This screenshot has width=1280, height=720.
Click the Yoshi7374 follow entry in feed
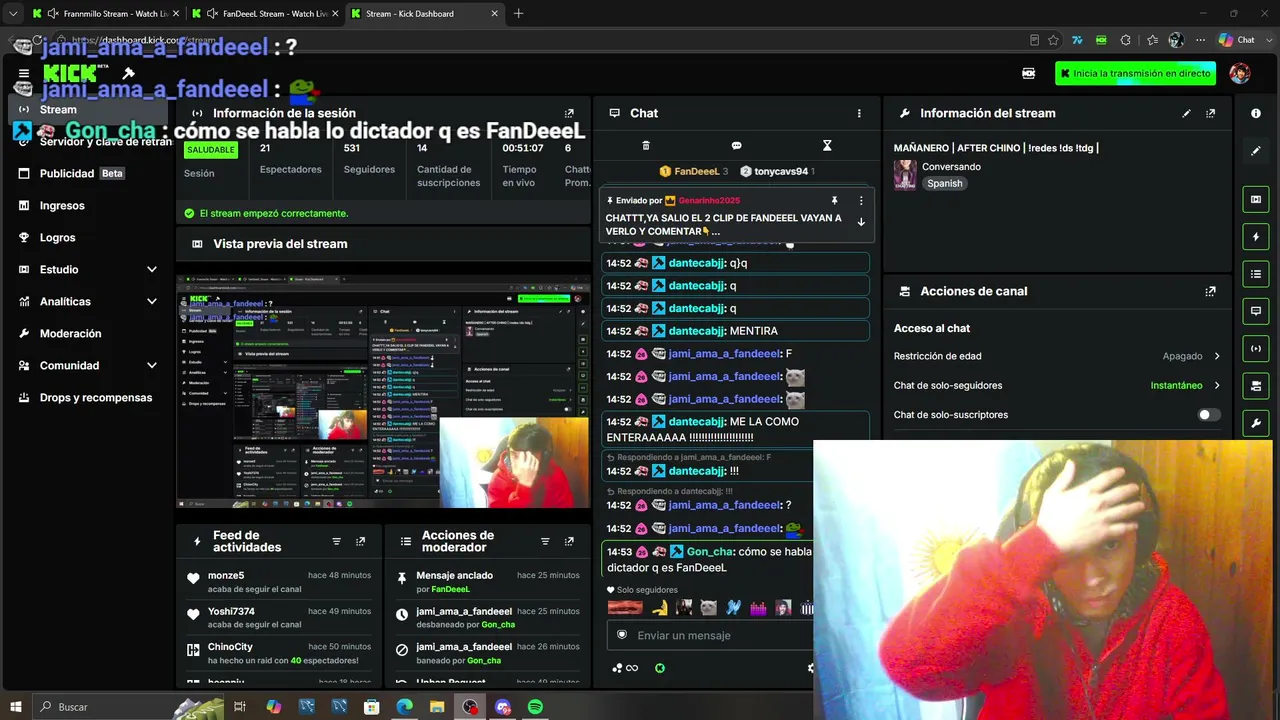tap(280, 617)
